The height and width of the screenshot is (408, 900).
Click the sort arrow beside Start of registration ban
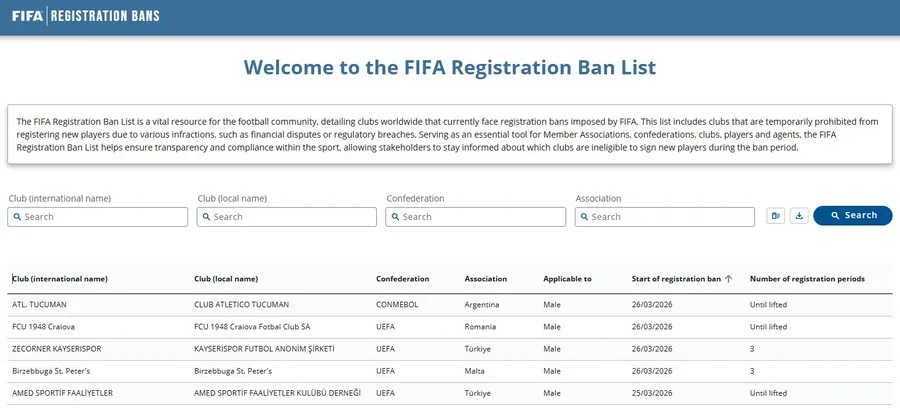[728, 279]
